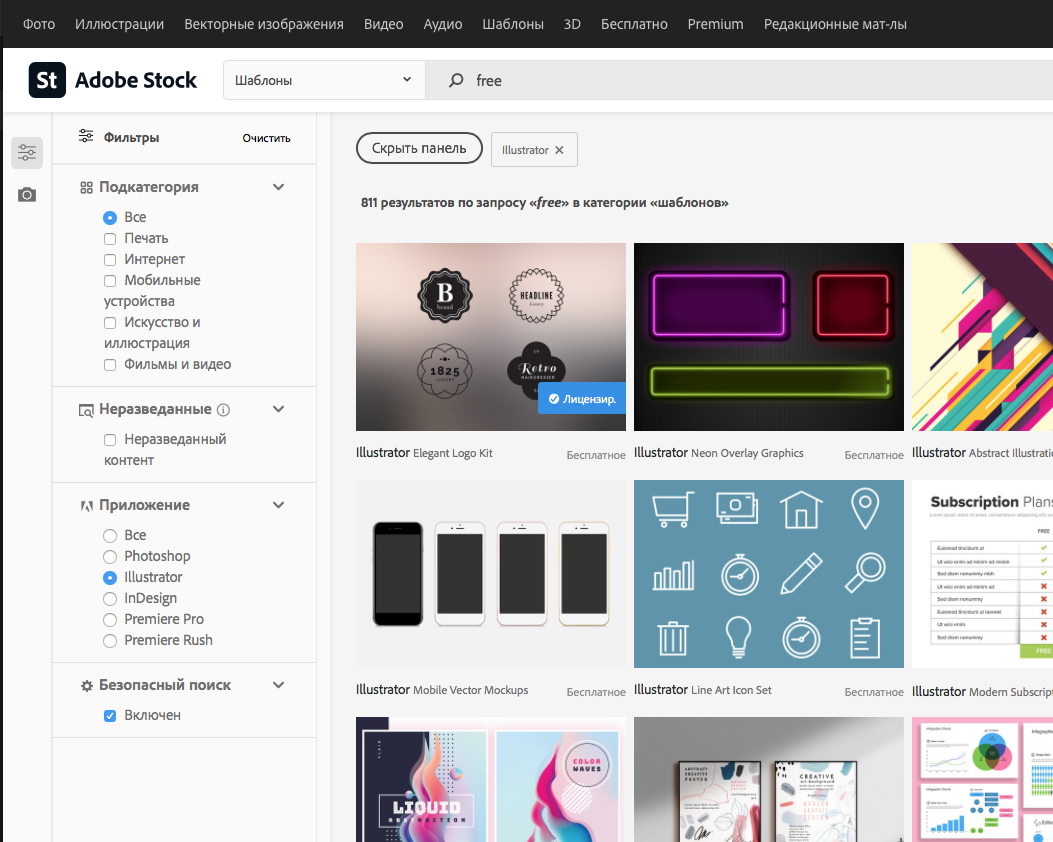The image size is (1053, 842).
Task: Open the Шаблоны category dropdown
Action: [x=324, y=80]
